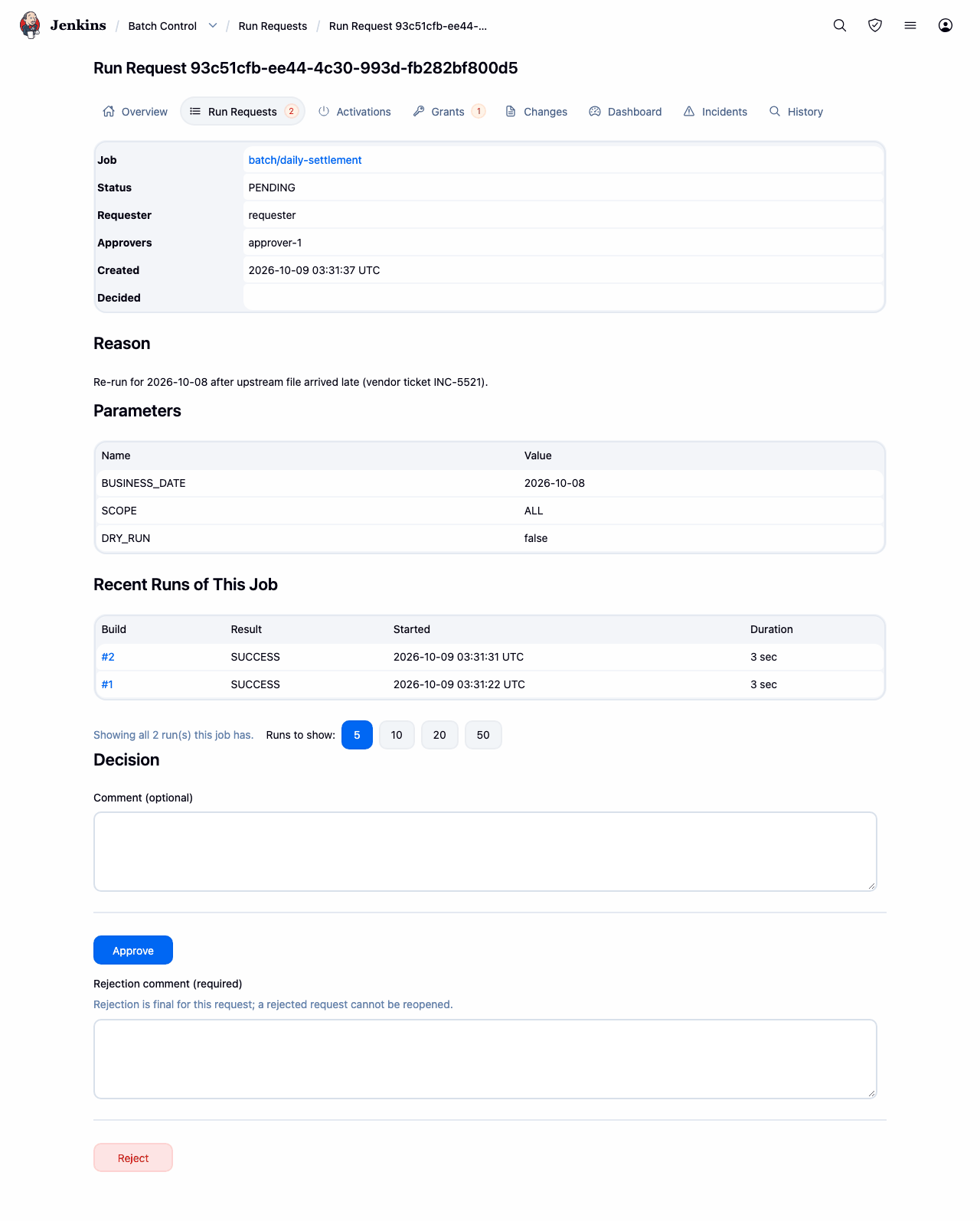Focus the Rejection comment text area
Image resolution: width=980 pixels, height=1221 pixels.
485,1059
